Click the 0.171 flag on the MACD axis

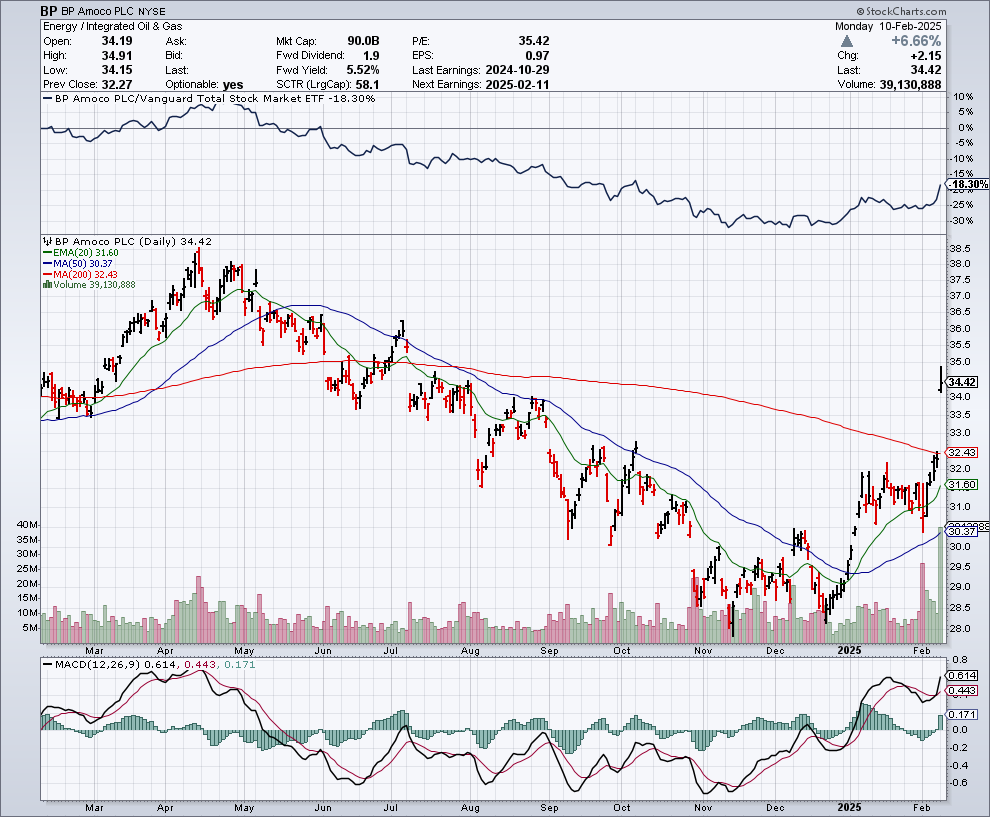coord(962,715)
